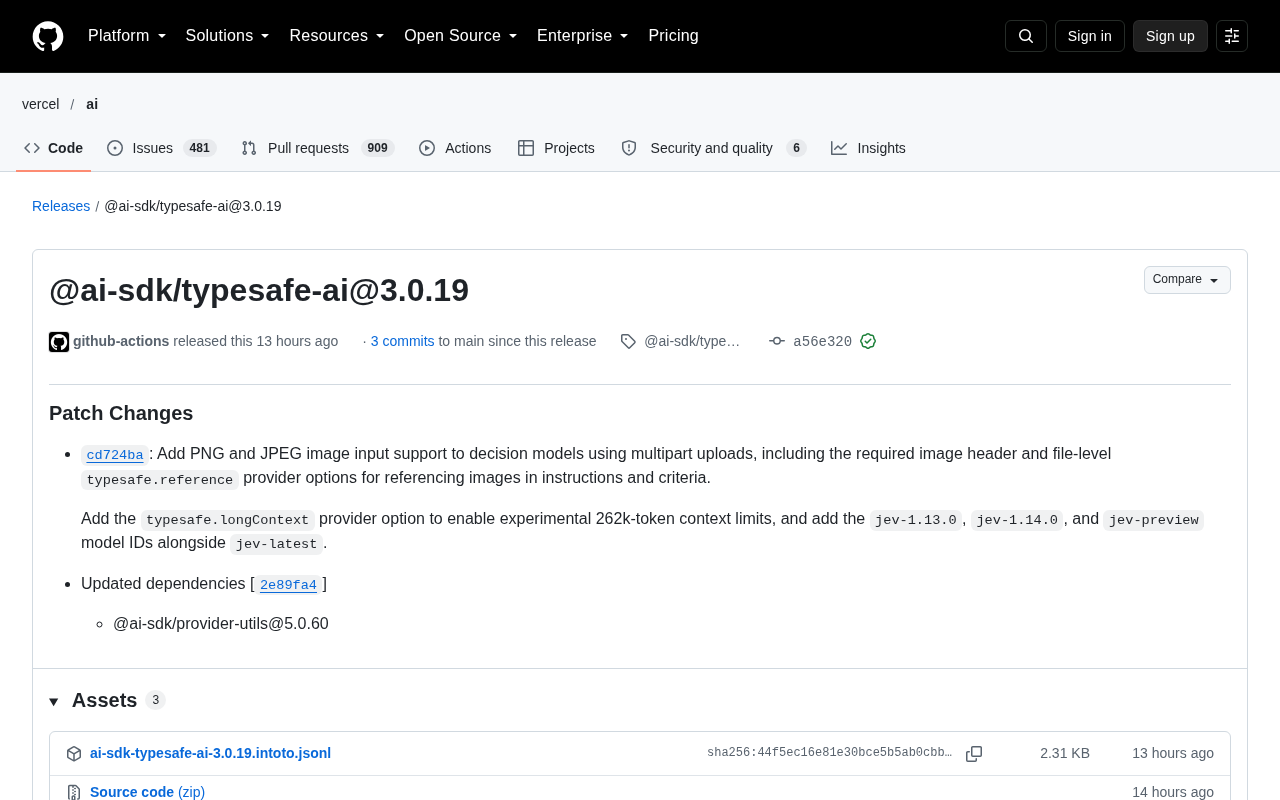Open the ai repository link
Screen dimensions: 1280x800
point(92,104)
